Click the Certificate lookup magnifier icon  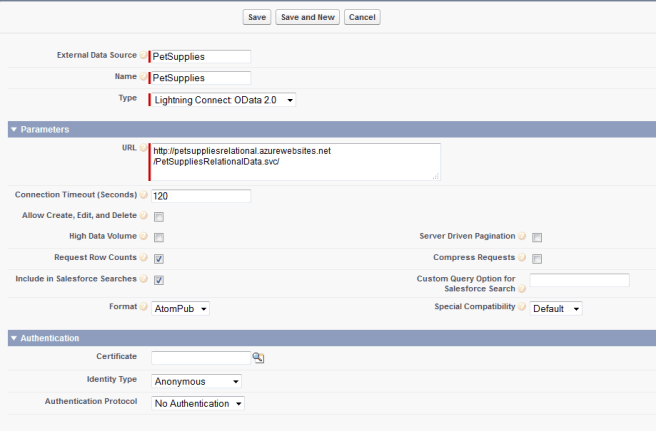coord(257,357)
